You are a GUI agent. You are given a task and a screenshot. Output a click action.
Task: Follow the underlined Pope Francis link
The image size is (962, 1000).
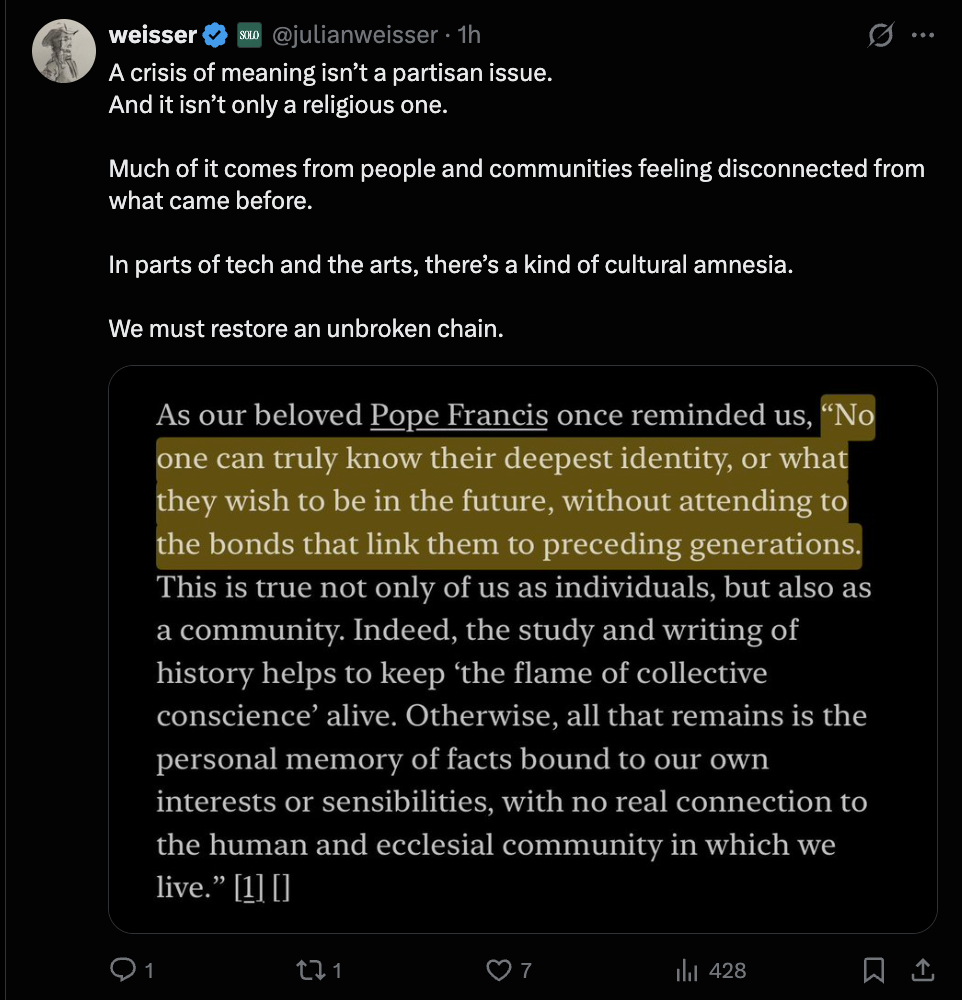click(458, 416)
